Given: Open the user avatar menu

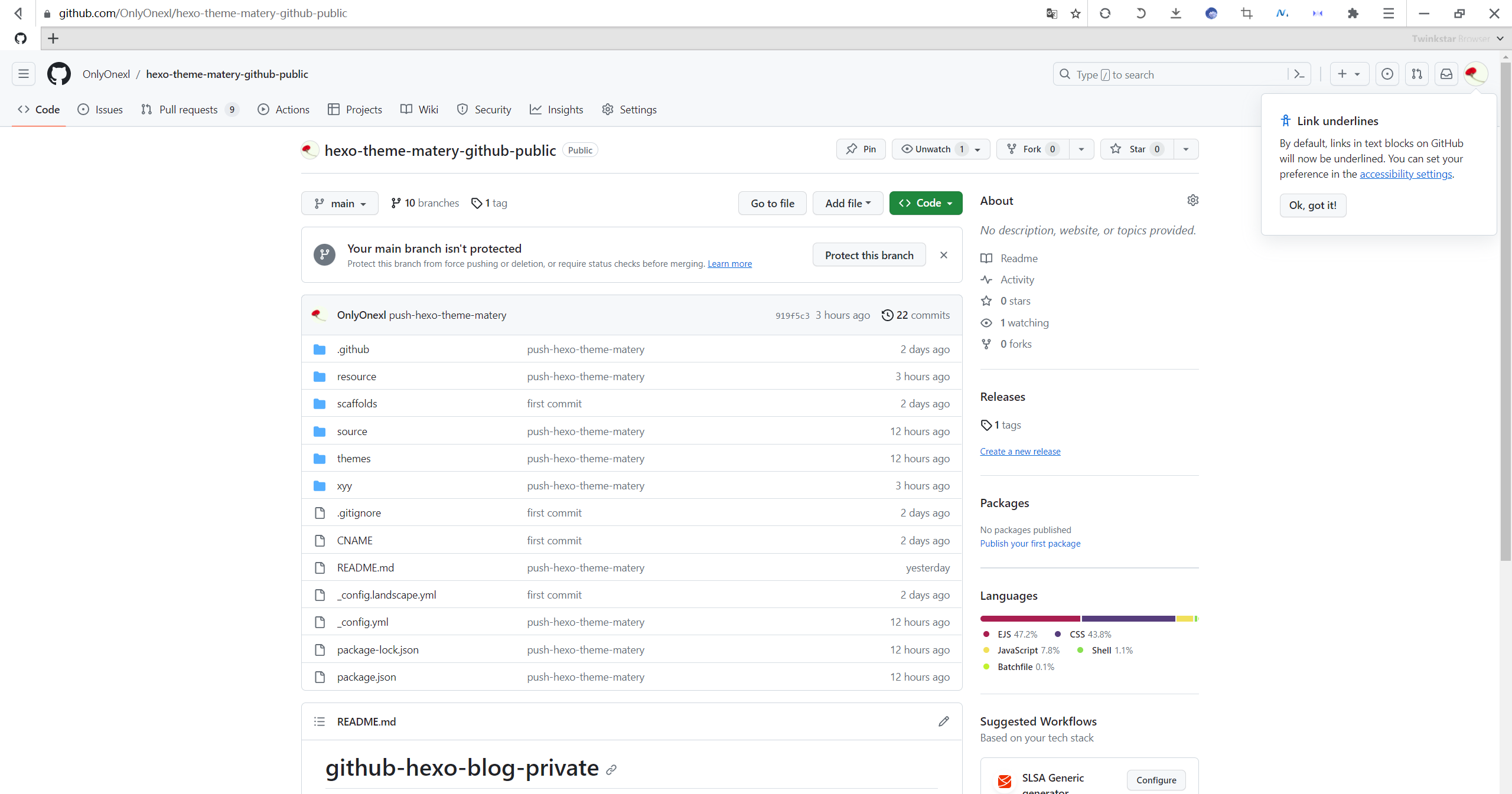Looking at the screenshot, I should click(1476, 74).
